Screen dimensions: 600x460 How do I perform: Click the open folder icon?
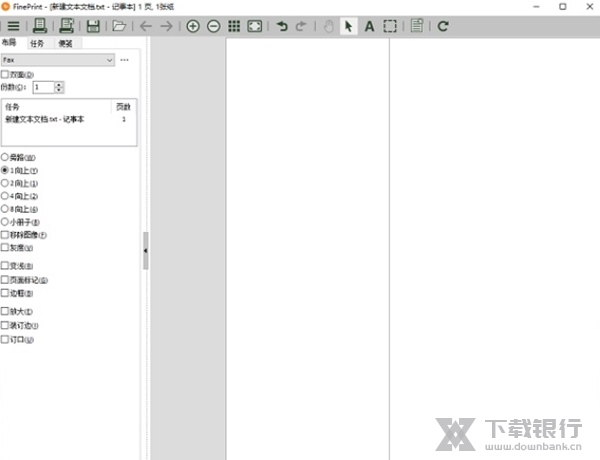119,26
